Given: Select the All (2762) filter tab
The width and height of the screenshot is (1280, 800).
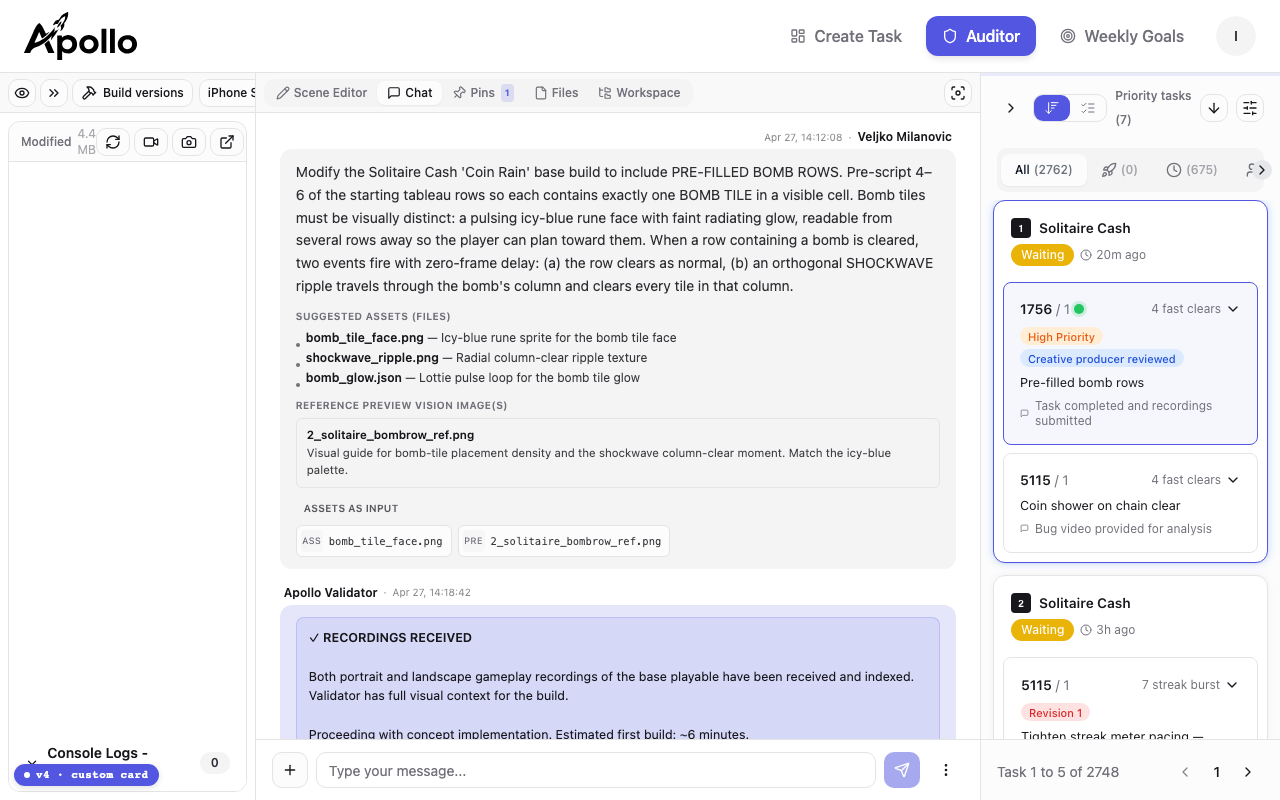Looking at the screenshot, I should [x=1043, y=170].
